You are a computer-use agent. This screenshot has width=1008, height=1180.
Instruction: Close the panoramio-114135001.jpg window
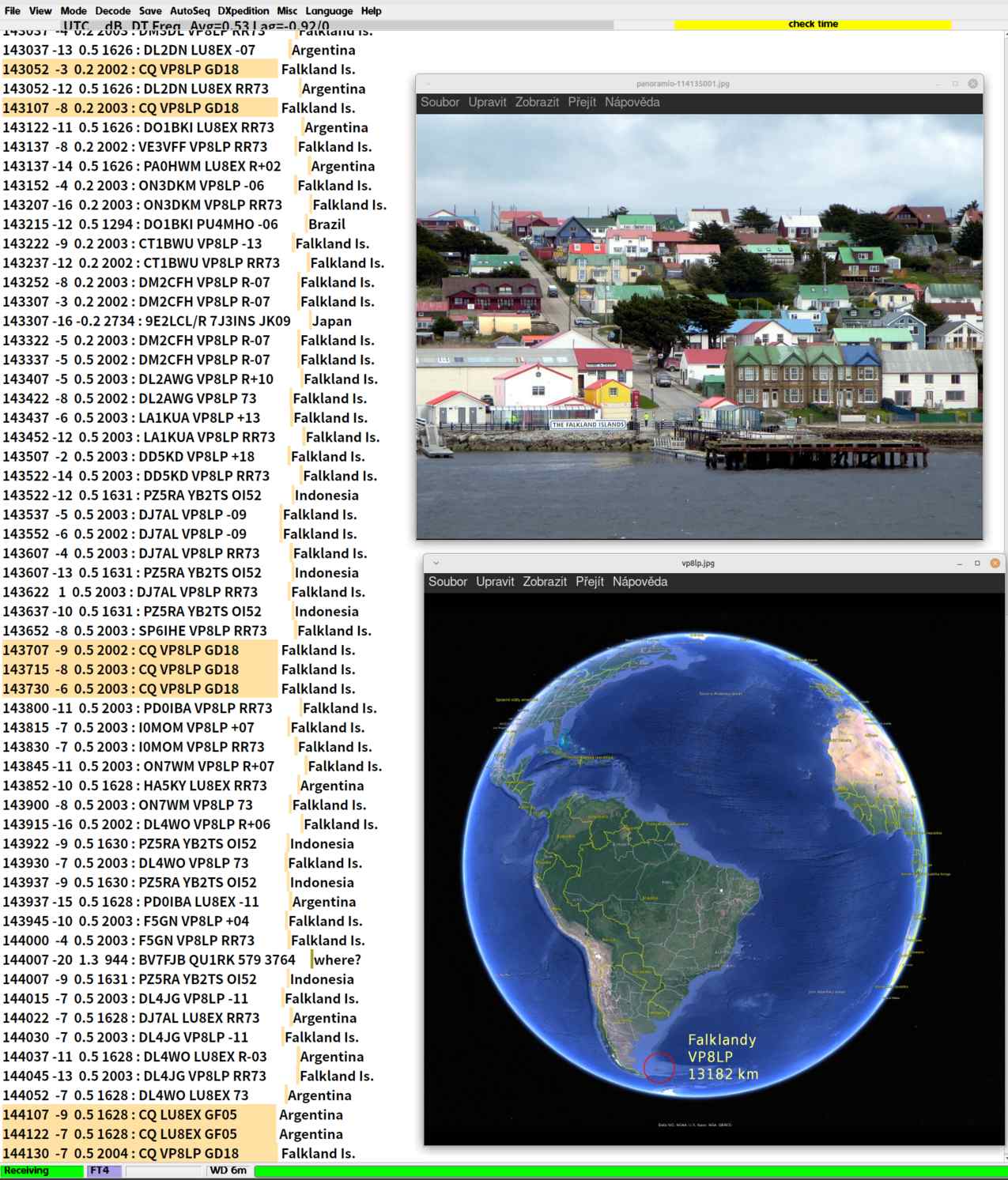[x=972, y=84]
